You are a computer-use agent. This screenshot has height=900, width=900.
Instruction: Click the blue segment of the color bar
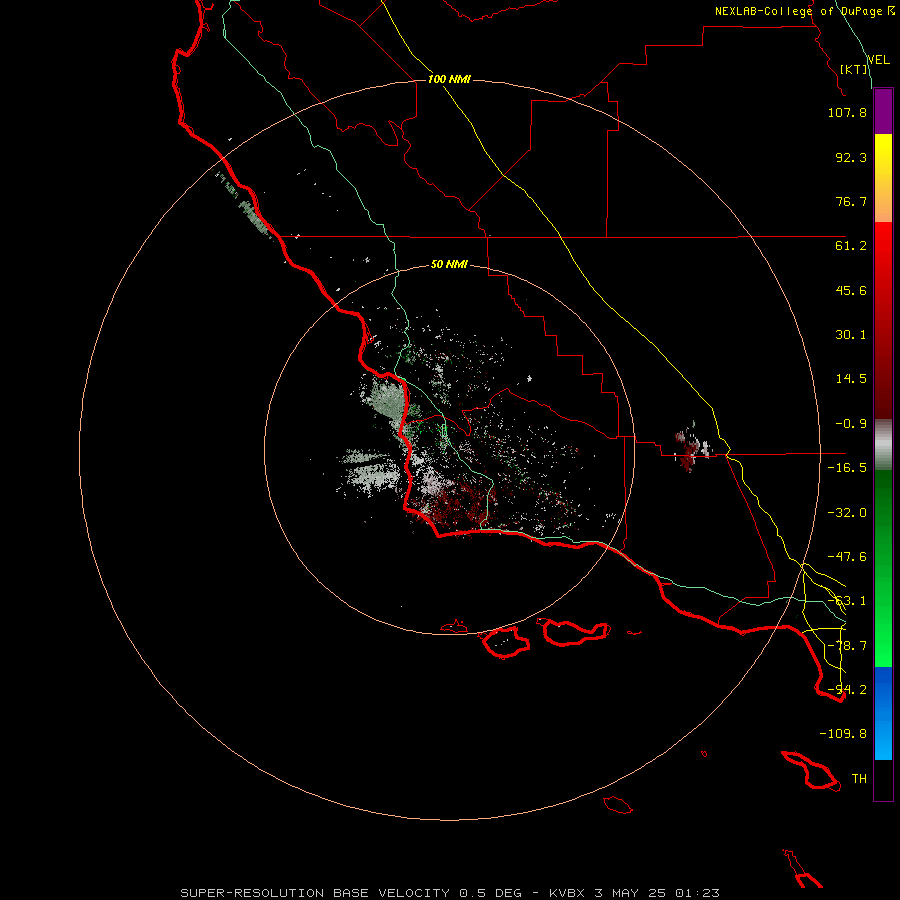(883, 713)
